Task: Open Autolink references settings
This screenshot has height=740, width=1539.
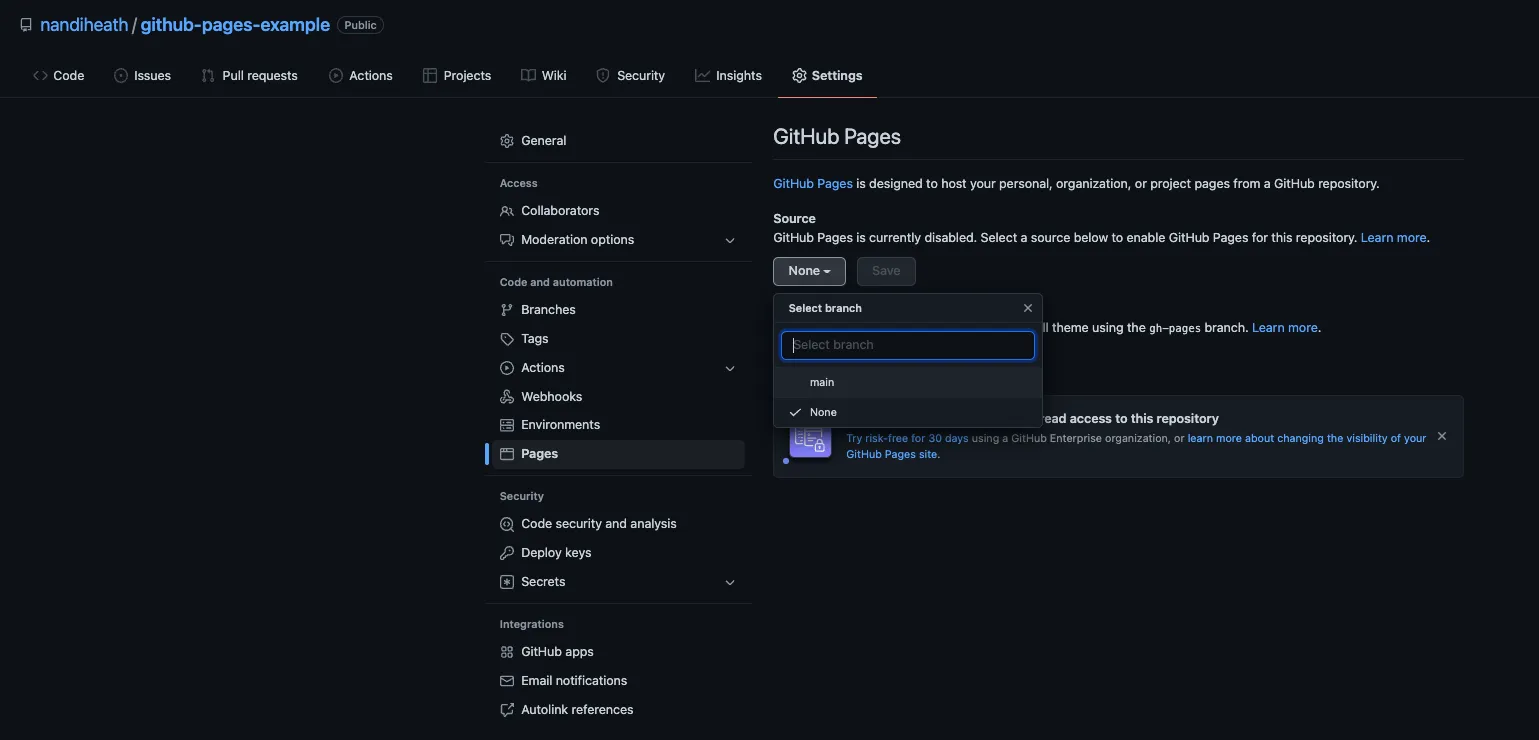Action: point(577,709)
